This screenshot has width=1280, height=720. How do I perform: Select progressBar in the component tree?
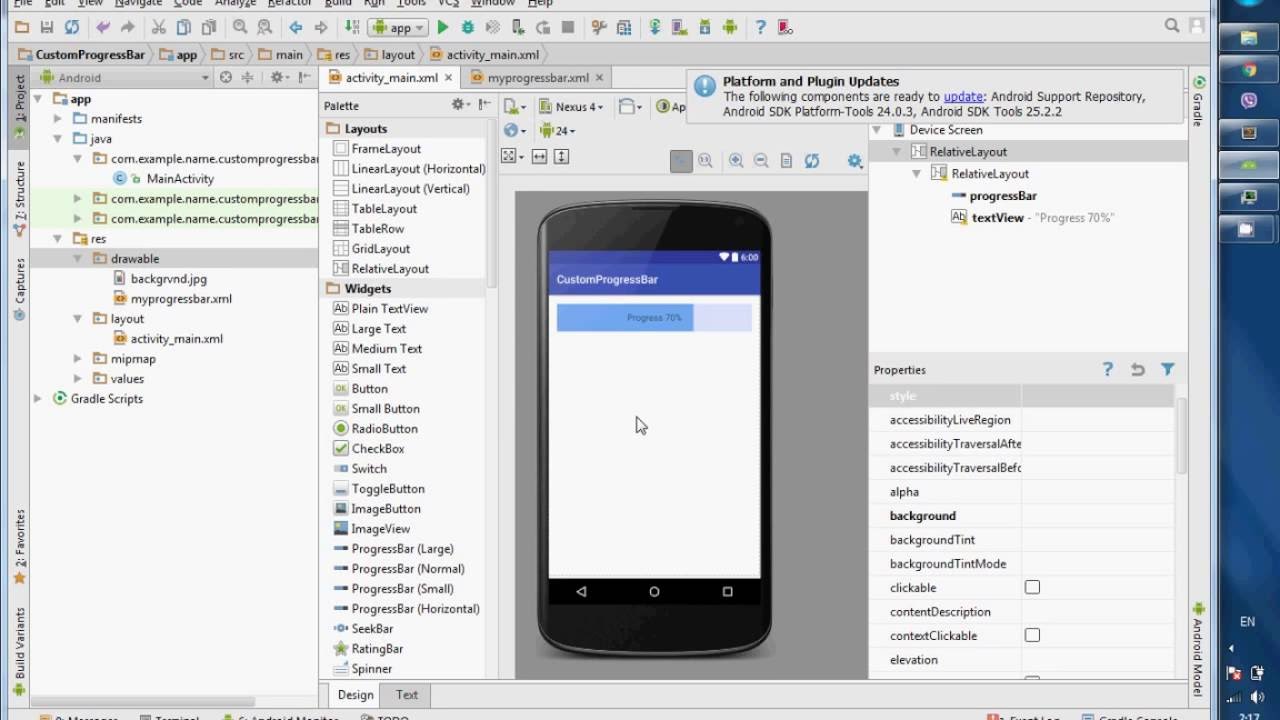(1002, 196)
